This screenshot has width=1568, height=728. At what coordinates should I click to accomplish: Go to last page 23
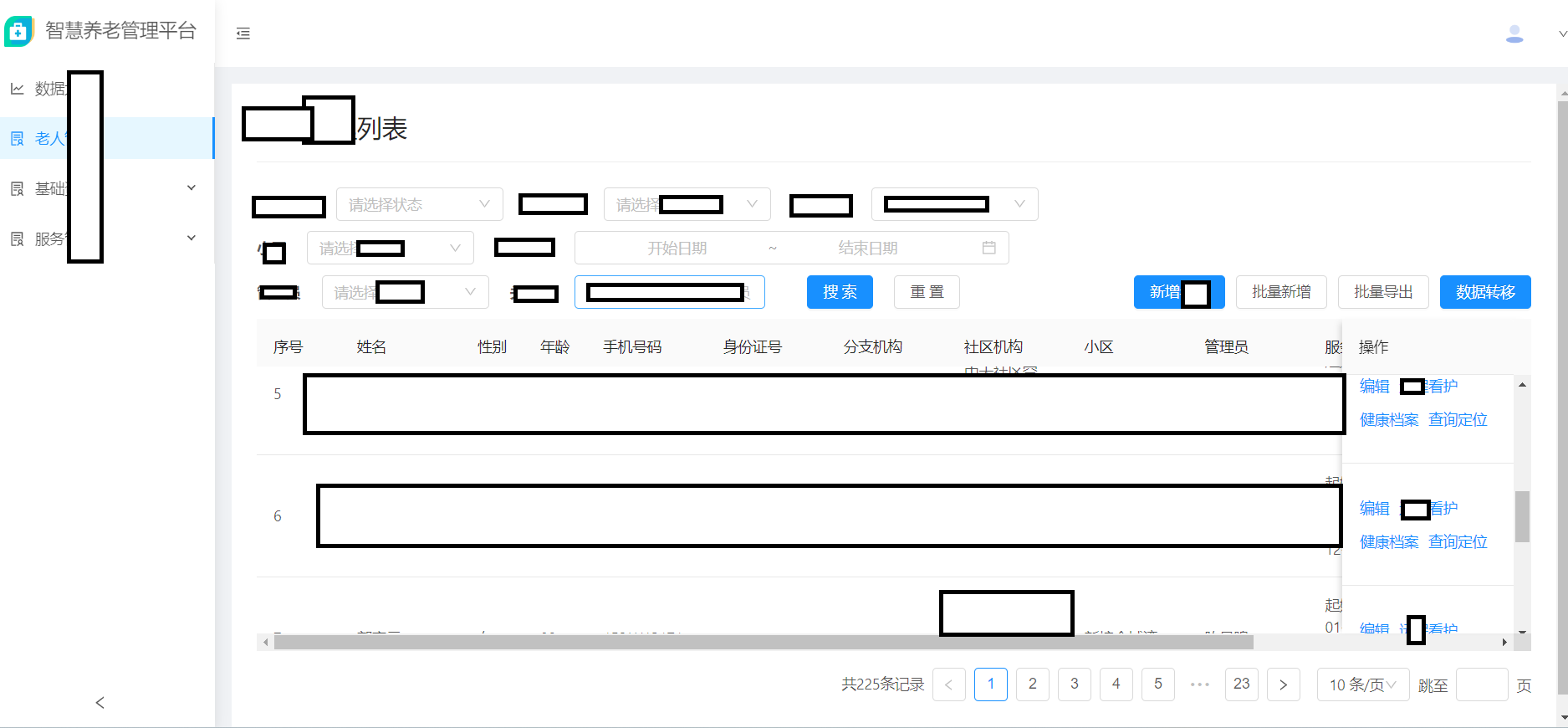click(x=1242, y=684)
